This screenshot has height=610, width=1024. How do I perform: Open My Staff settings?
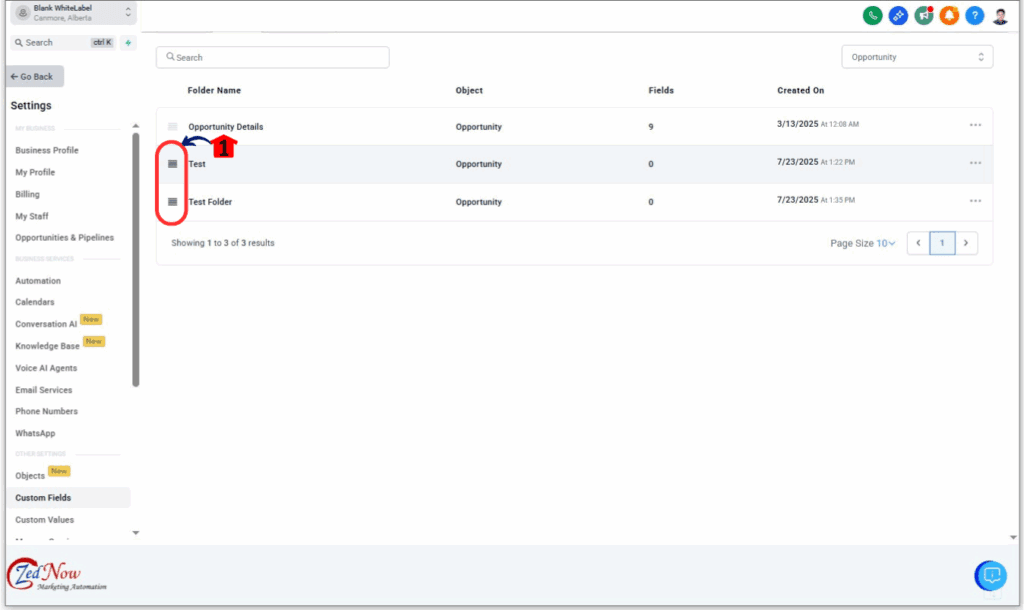(32, 216)
